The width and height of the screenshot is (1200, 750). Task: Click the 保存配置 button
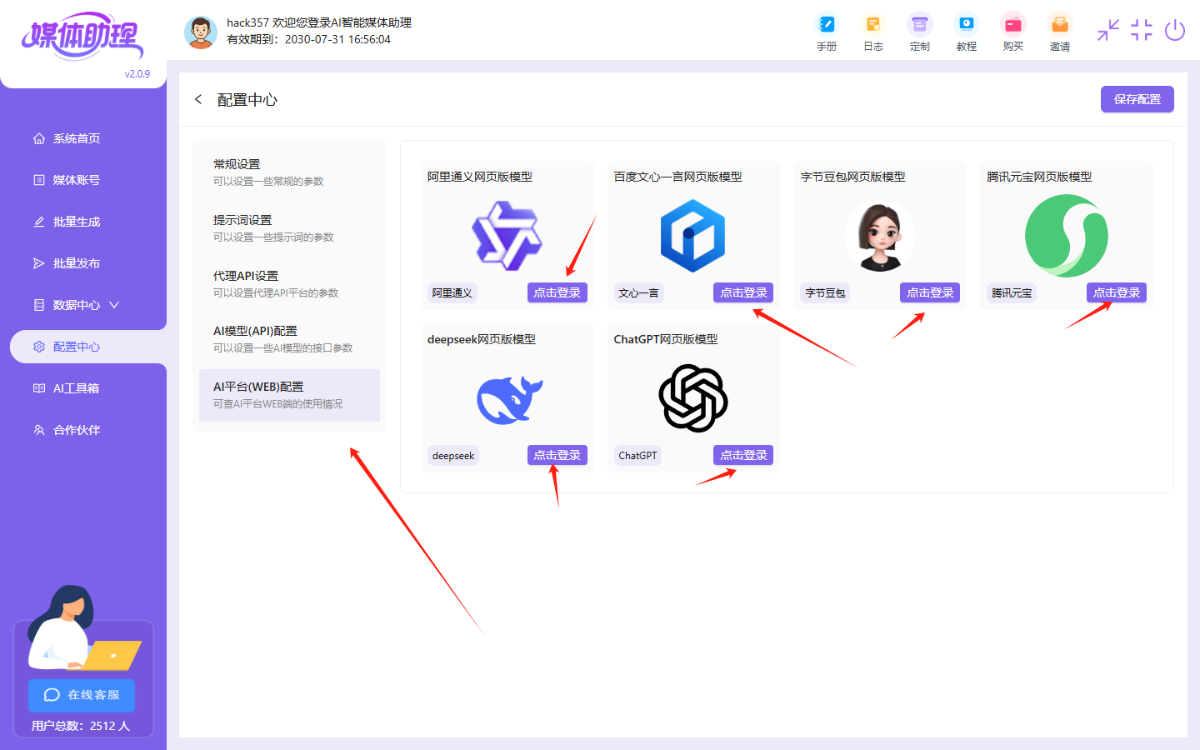[1137, 99]
